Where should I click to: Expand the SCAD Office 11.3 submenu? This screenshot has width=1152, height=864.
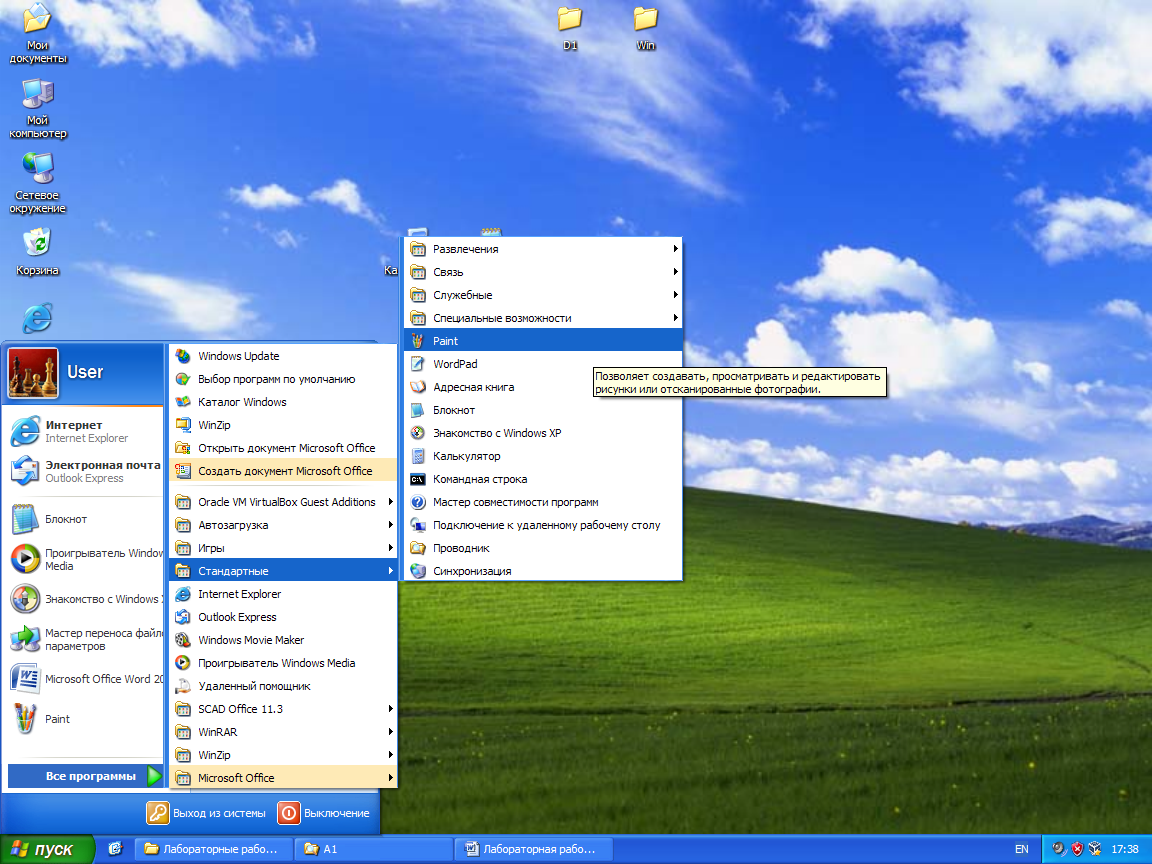[x=284, y=709]
